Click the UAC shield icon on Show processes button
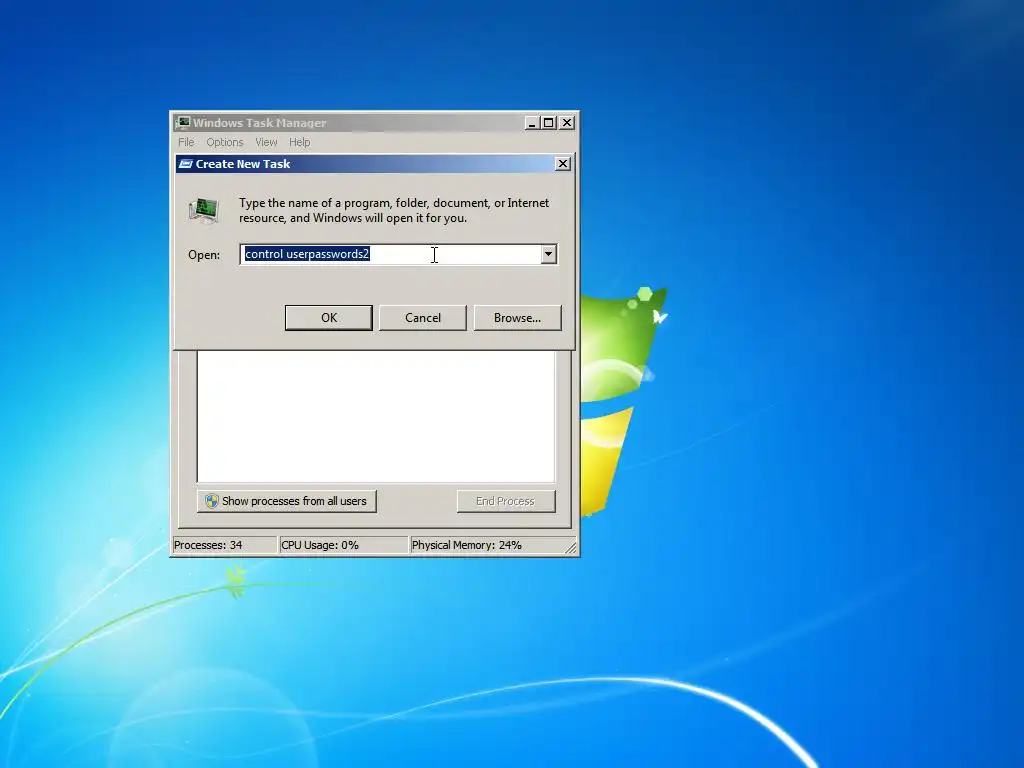 click(212, 502)
